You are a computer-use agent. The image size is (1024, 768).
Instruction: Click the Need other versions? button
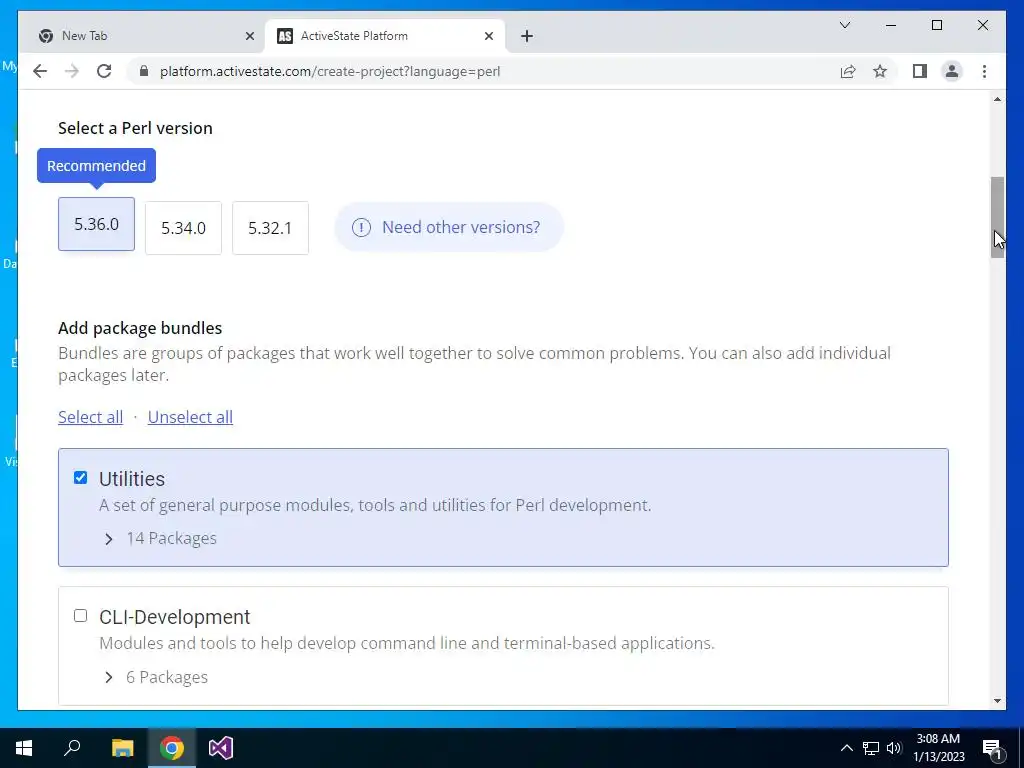click(449, 227)
